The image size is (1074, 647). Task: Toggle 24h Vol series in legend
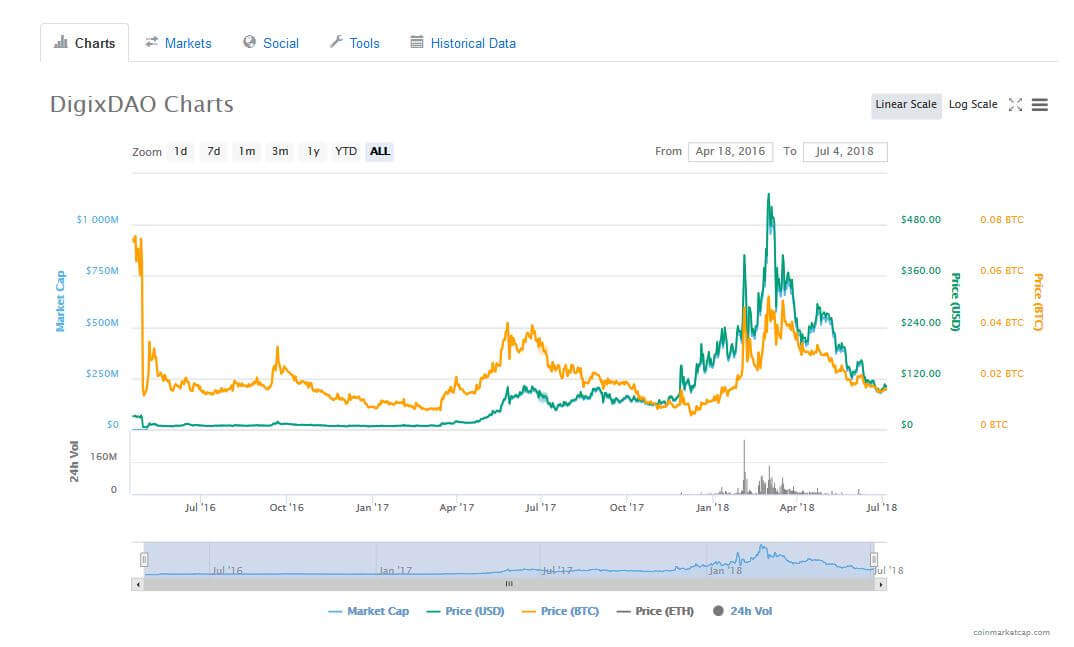(742, 611)
